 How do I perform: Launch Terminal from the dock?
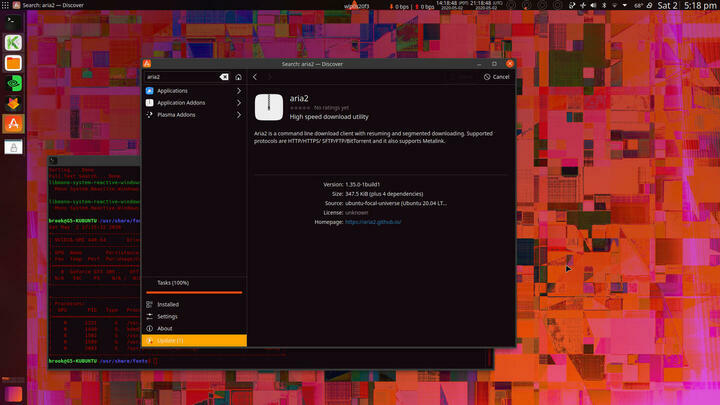pyautogui.click(x=13, y=22)
